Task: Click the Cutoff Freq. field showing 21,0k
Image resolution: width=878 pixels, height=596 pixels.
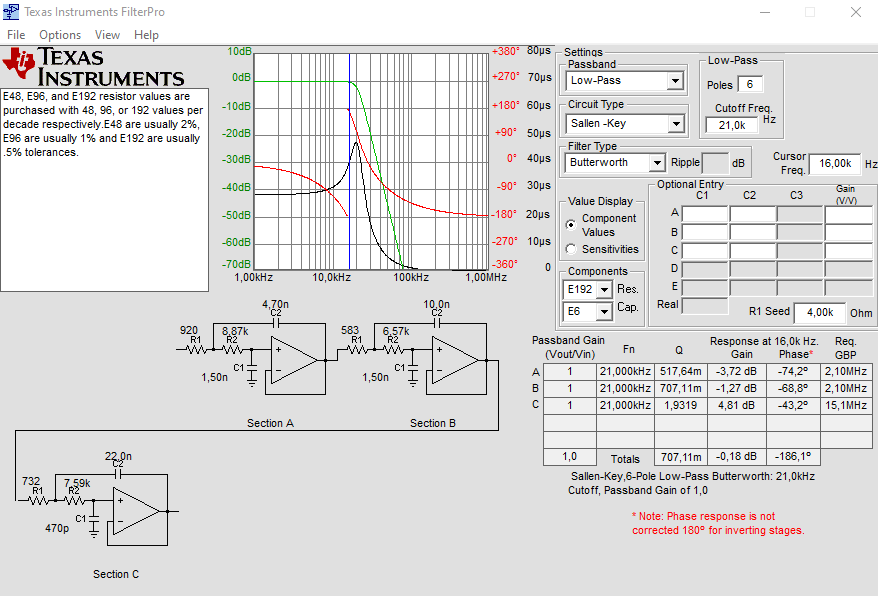Action: (732, 125)
